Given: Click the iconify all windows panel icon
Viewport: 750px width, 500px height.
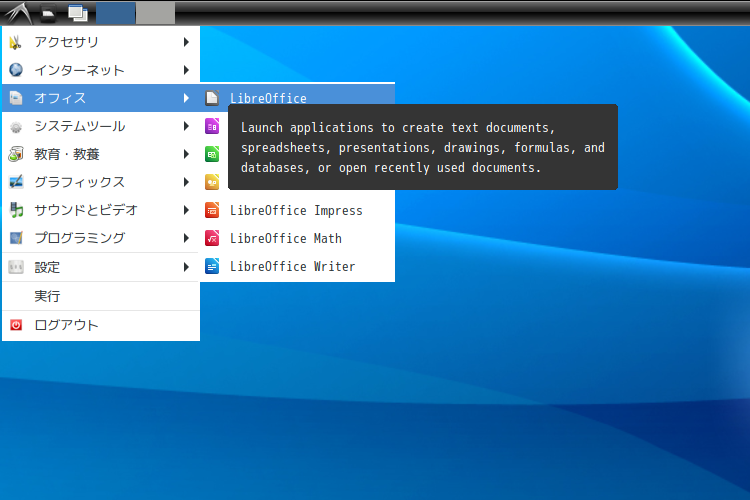Looking at the screenshot, I should pos(77,13).
